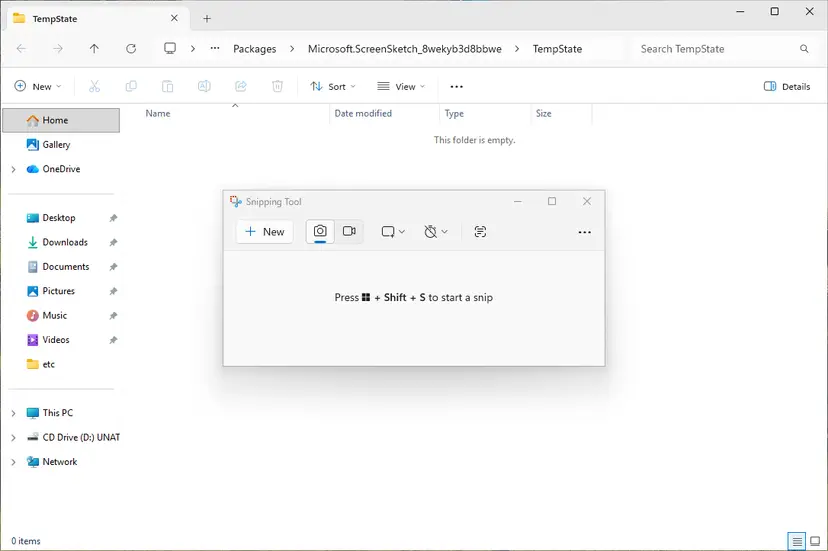Screen dimensions: 828x551
Task: Click the Snipping Tool scissors app icon
Action: 236,201
